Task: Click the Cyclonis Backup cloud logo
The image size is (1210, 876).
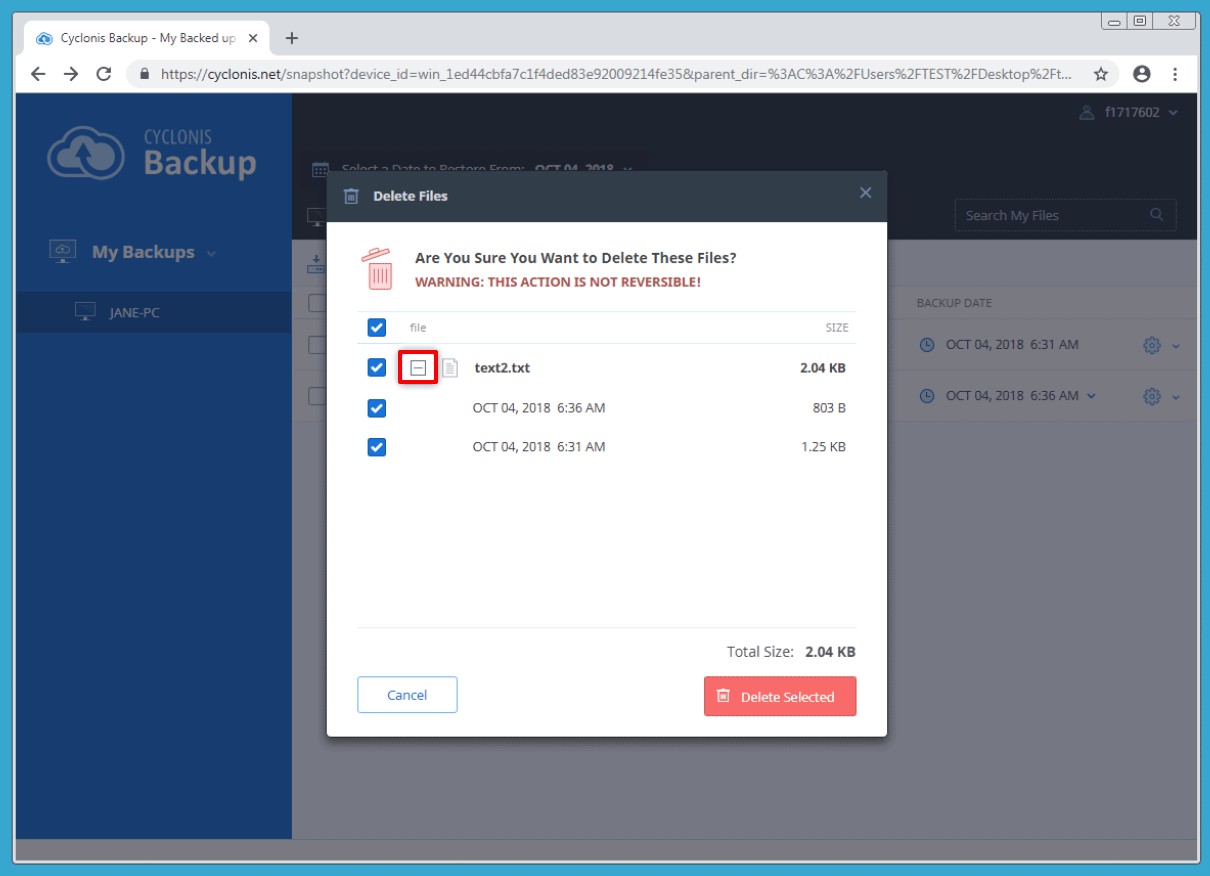Action: click(86, 153)
